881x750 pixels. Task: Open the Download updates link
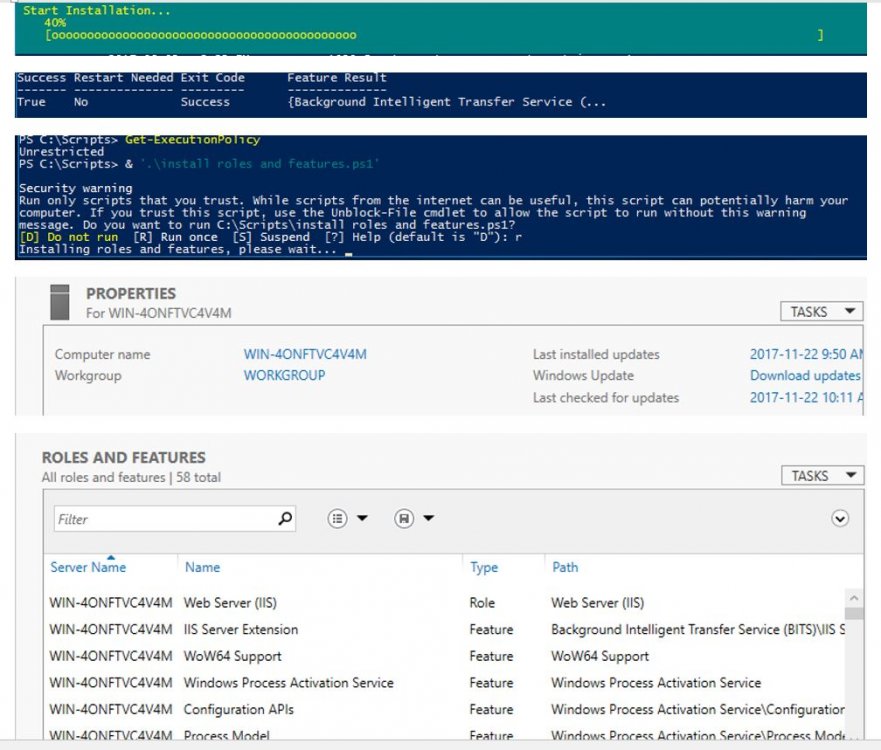pos(805,375)
